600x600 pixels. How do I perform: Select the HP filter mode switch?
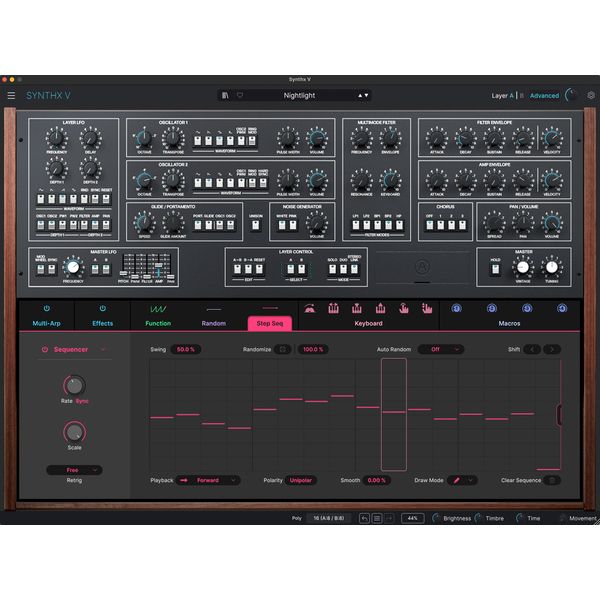(399, 225)
